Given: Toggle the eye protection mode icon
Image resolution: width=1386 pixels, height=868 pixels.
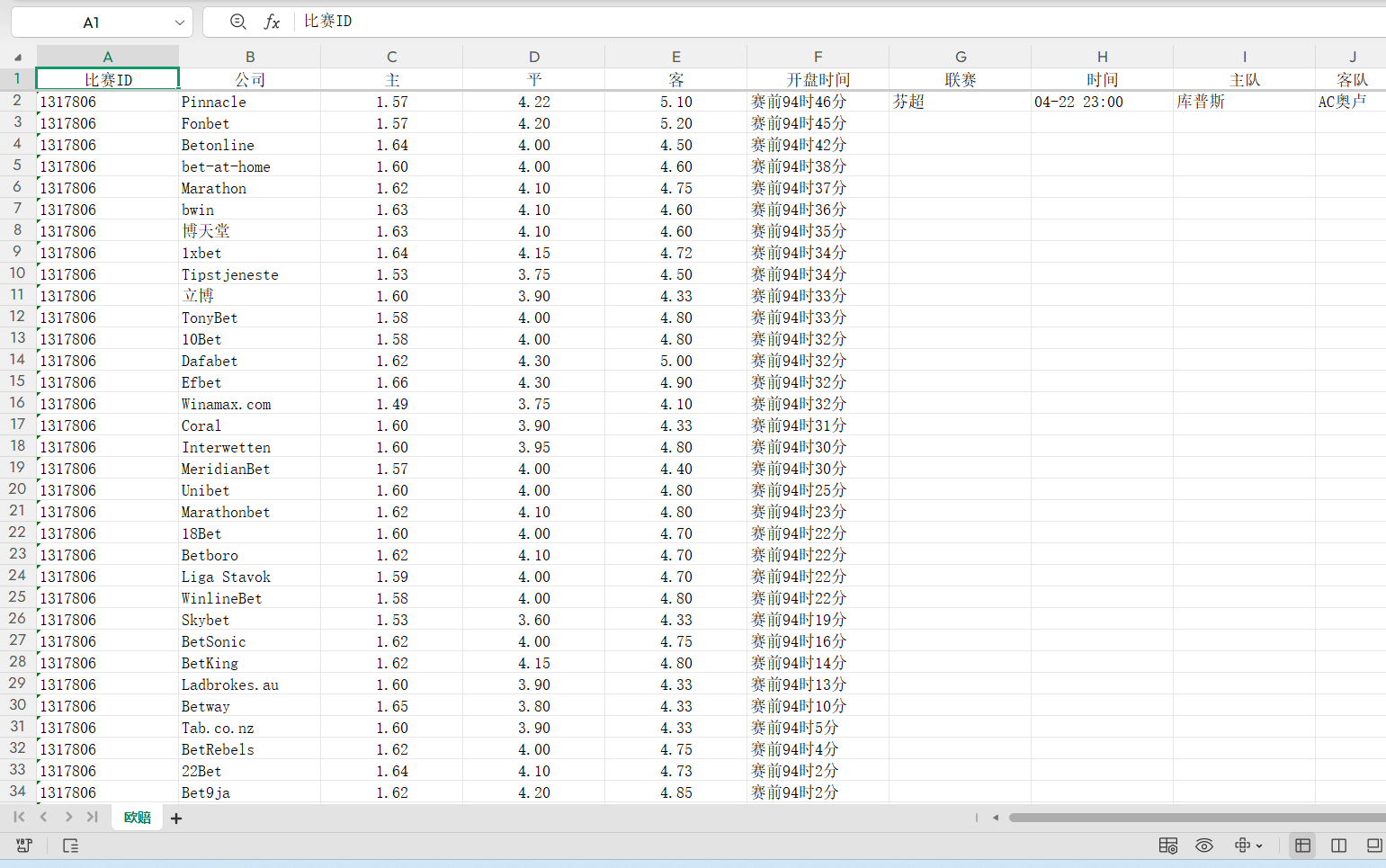Looking at the screenshot, I should [x=1204, y=846].
